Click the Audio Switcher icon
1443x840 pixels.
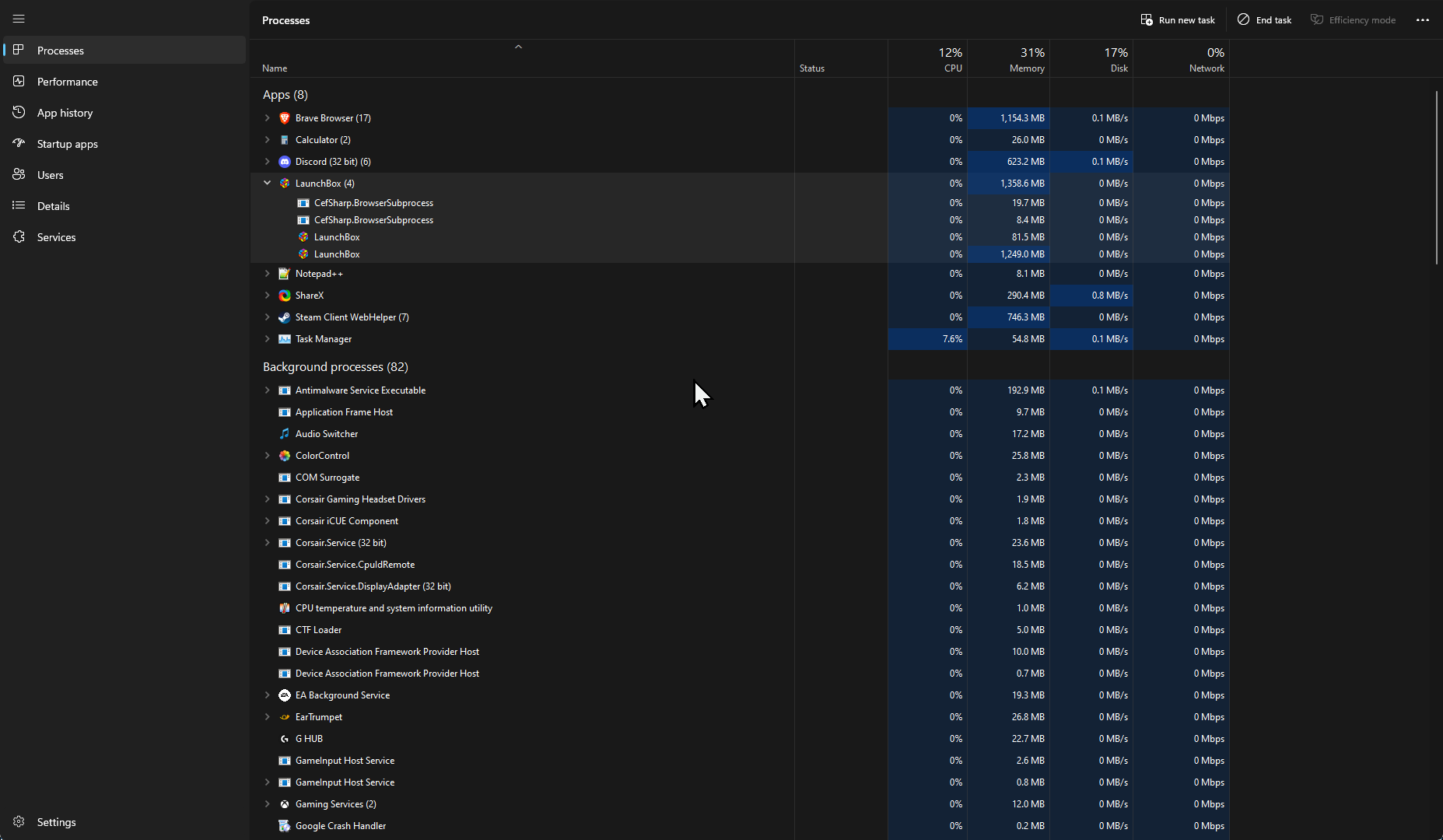tap(285, 434)
